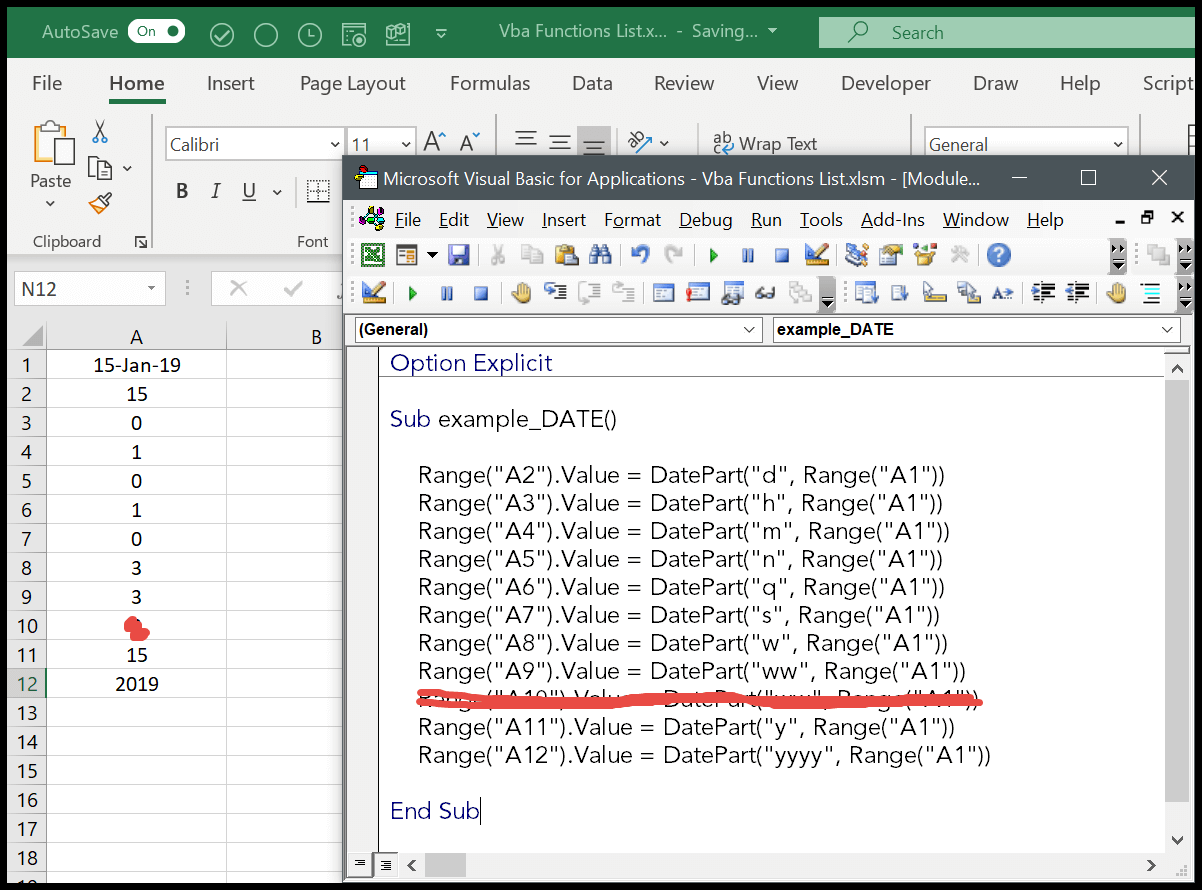Save the project via the Save icon

[x=458, y=255]
